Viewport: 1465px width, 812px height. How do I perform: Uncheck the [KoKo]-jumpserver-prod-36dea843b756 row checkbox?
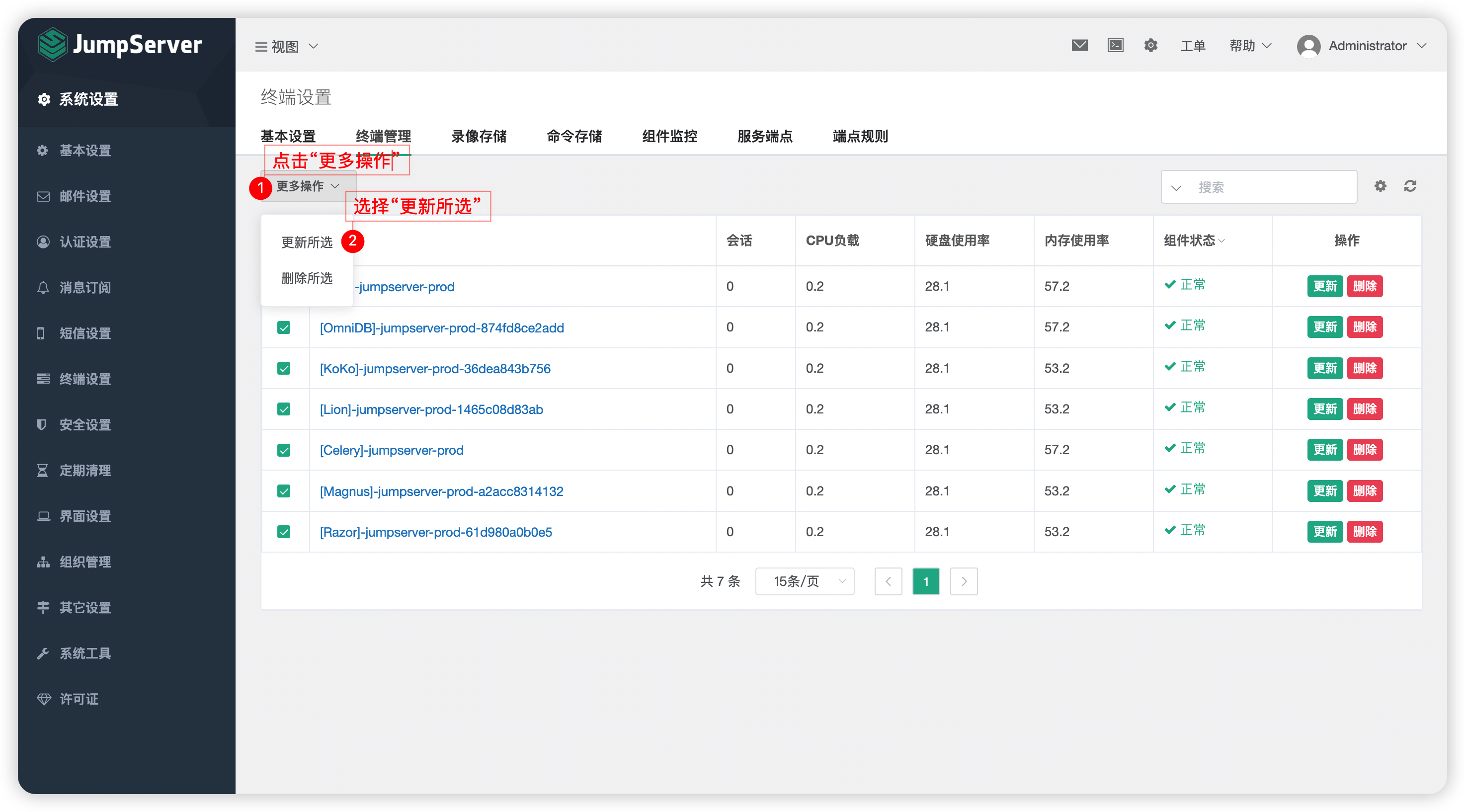pyautogui.click(x=283, y=368)
